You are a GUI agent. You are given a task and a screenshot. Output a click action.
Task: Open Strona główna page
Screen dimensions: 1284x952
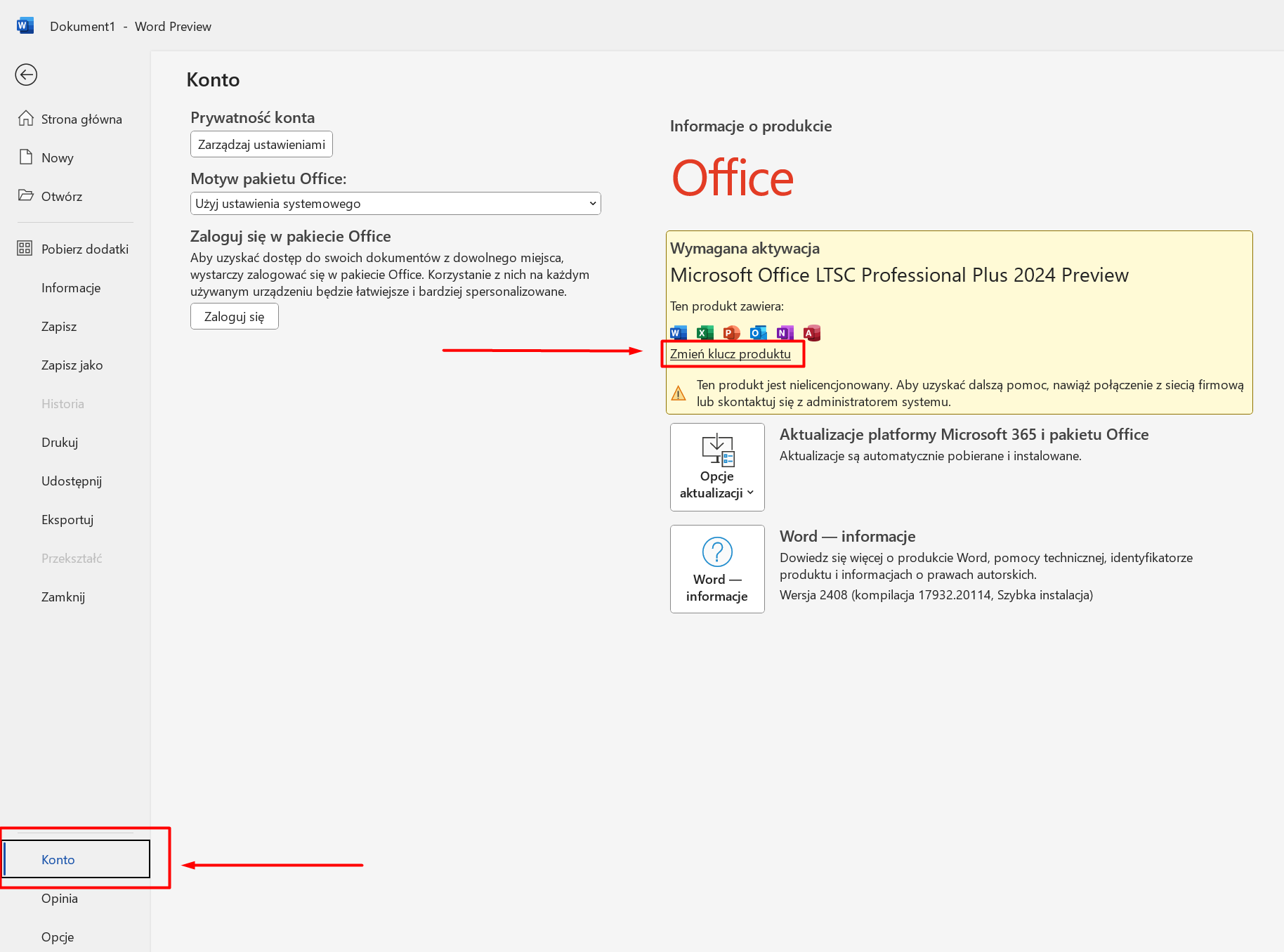tap(75, 119)
